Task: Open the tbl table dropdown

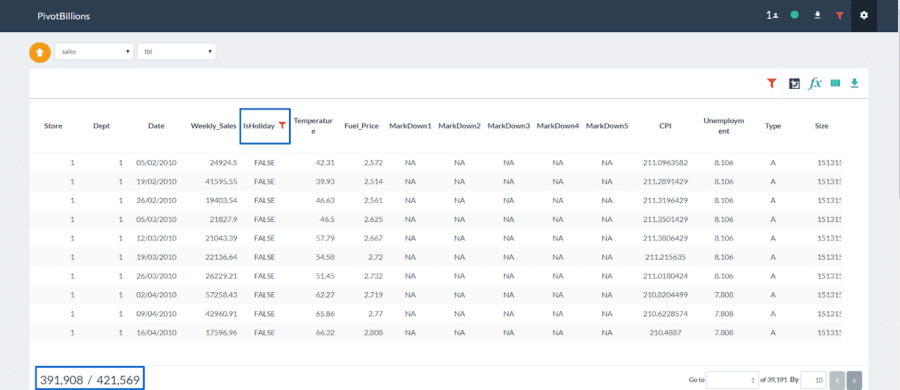Action: [176, 51]
